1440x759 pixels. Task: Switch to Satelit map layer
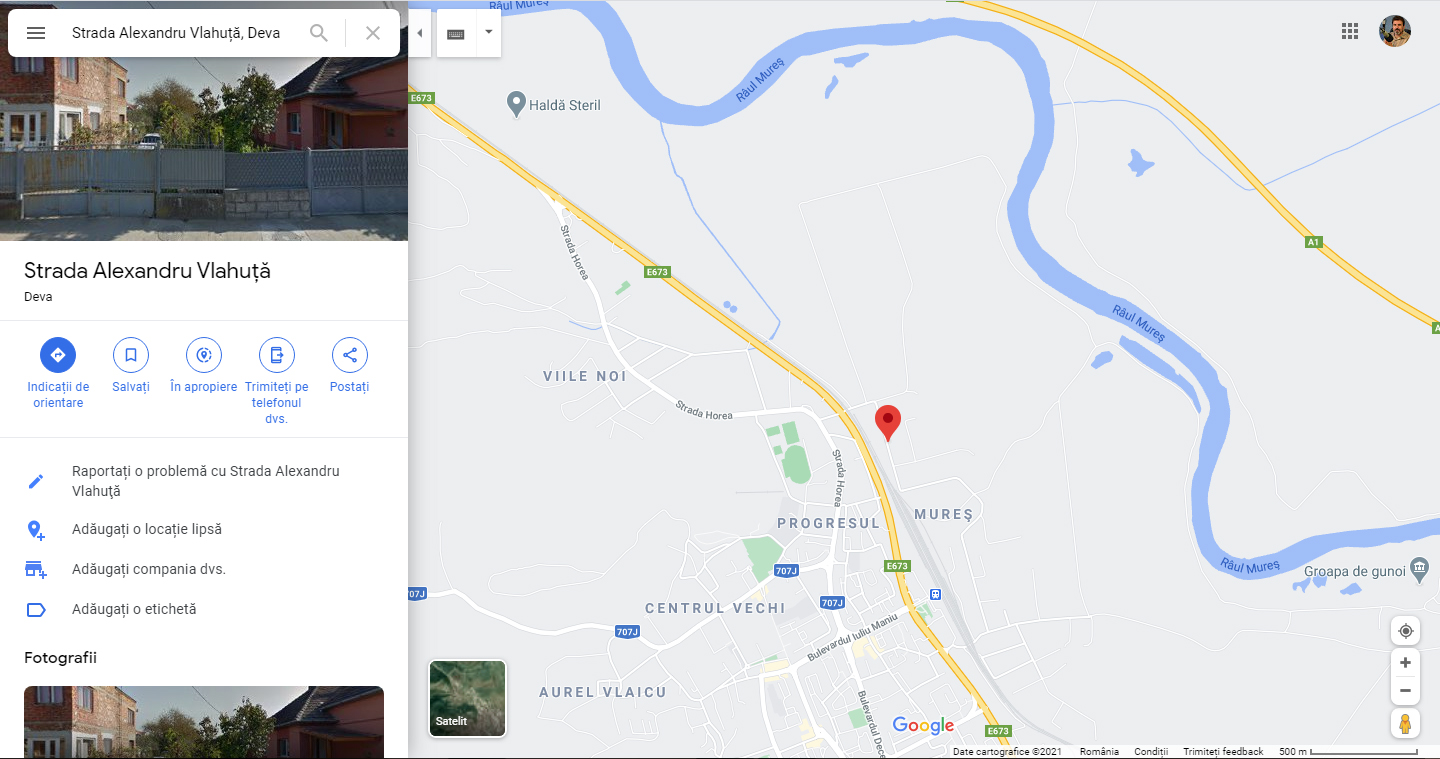467,698
